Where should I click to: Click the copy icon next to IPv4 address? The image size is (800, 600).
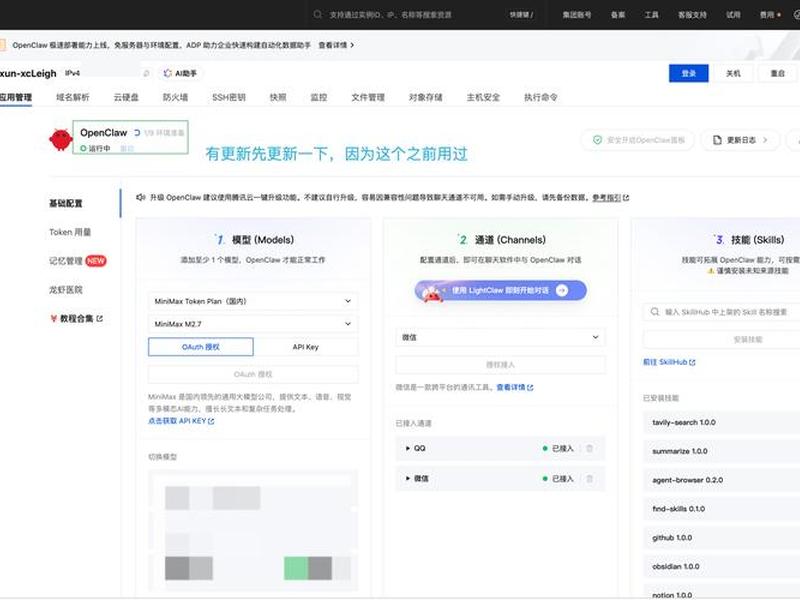click(146, 73)
